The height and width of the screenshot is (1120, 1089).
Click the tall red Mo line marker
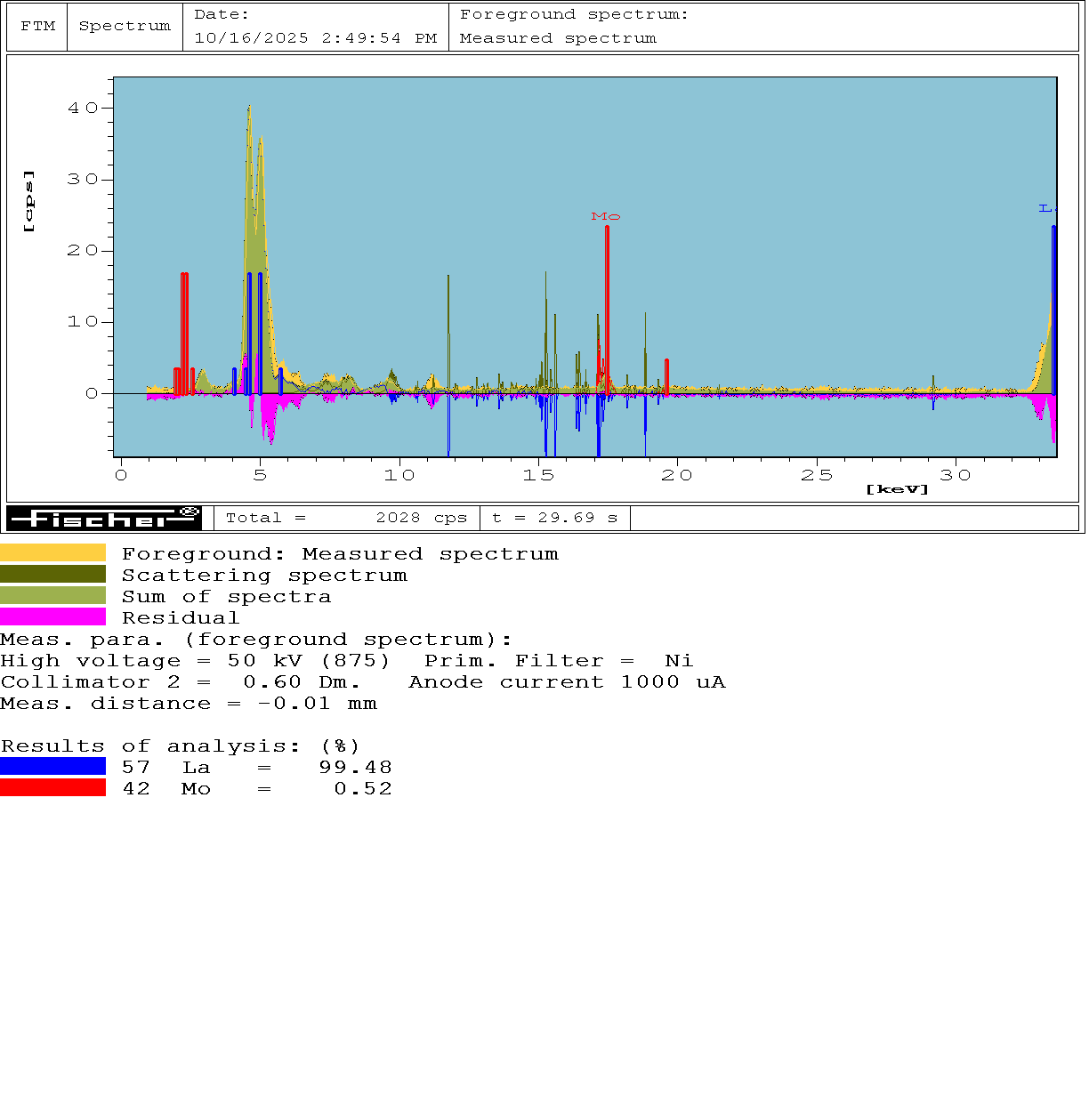[607, 307]
